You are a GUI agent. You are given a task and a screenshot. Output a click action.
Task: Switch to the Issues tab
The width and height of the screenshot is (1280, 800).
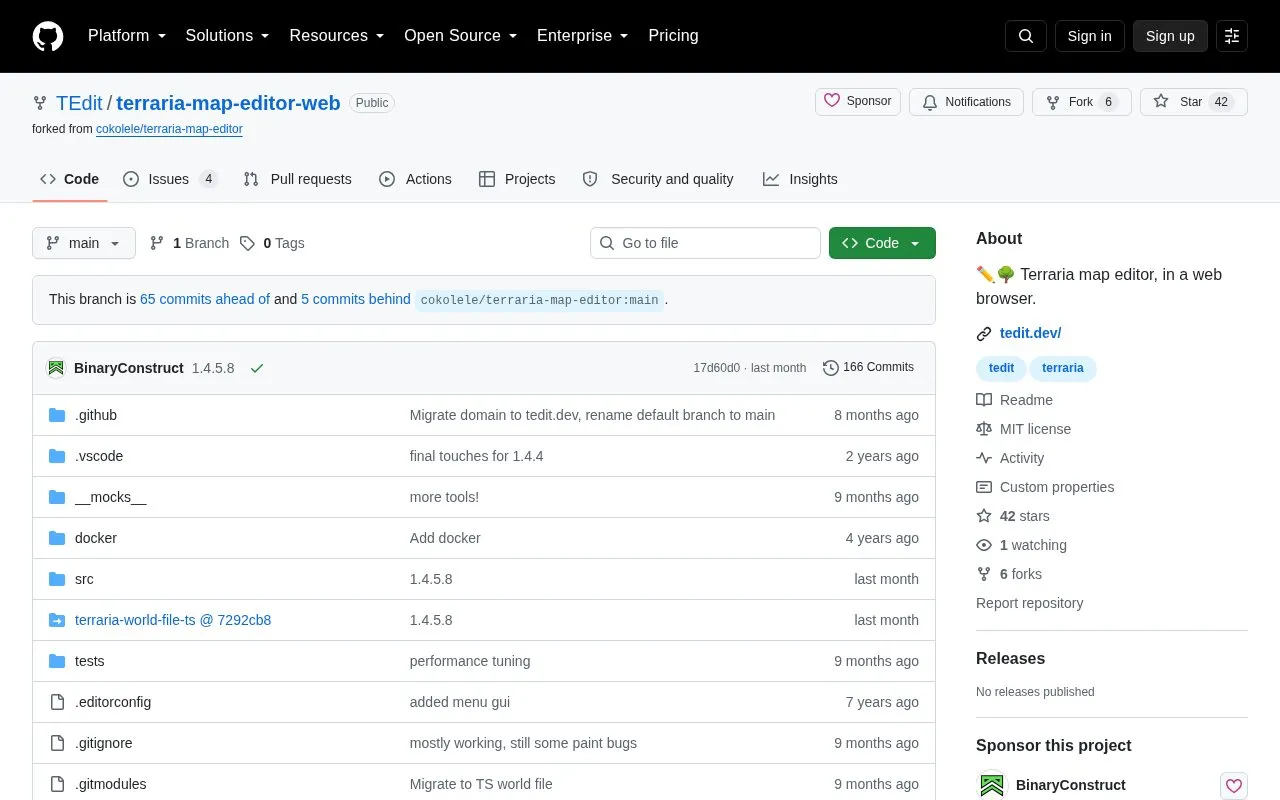point(170,179)
